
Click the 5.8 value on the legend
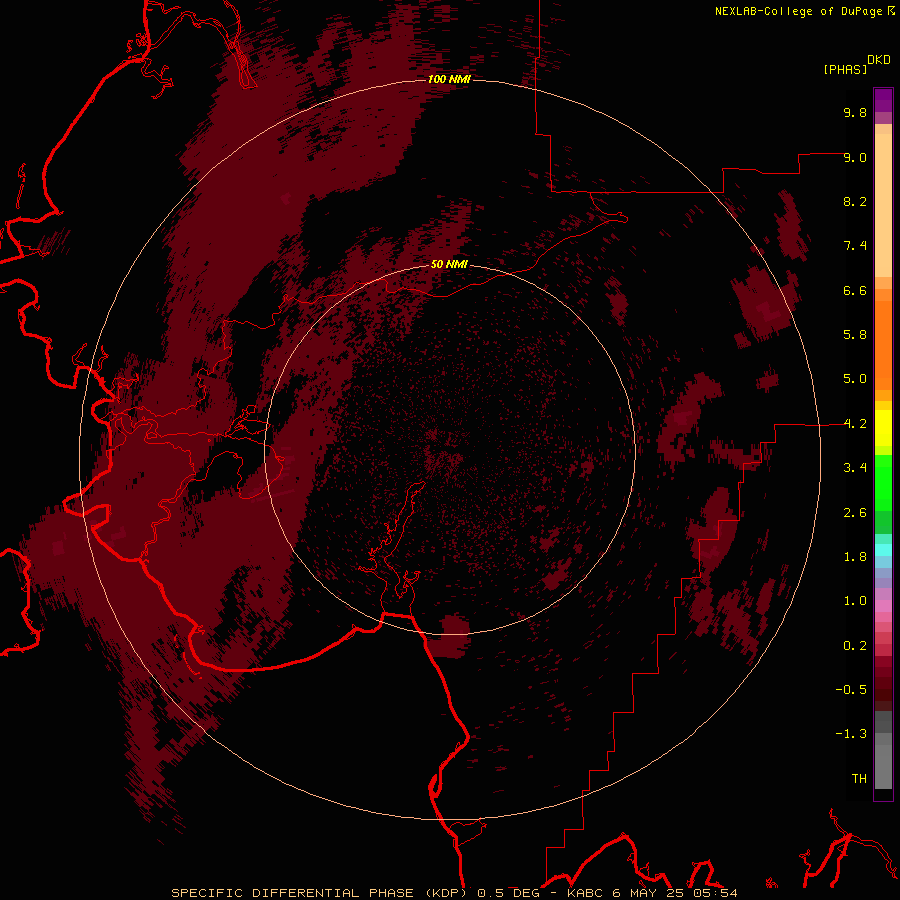pos(855,335)
